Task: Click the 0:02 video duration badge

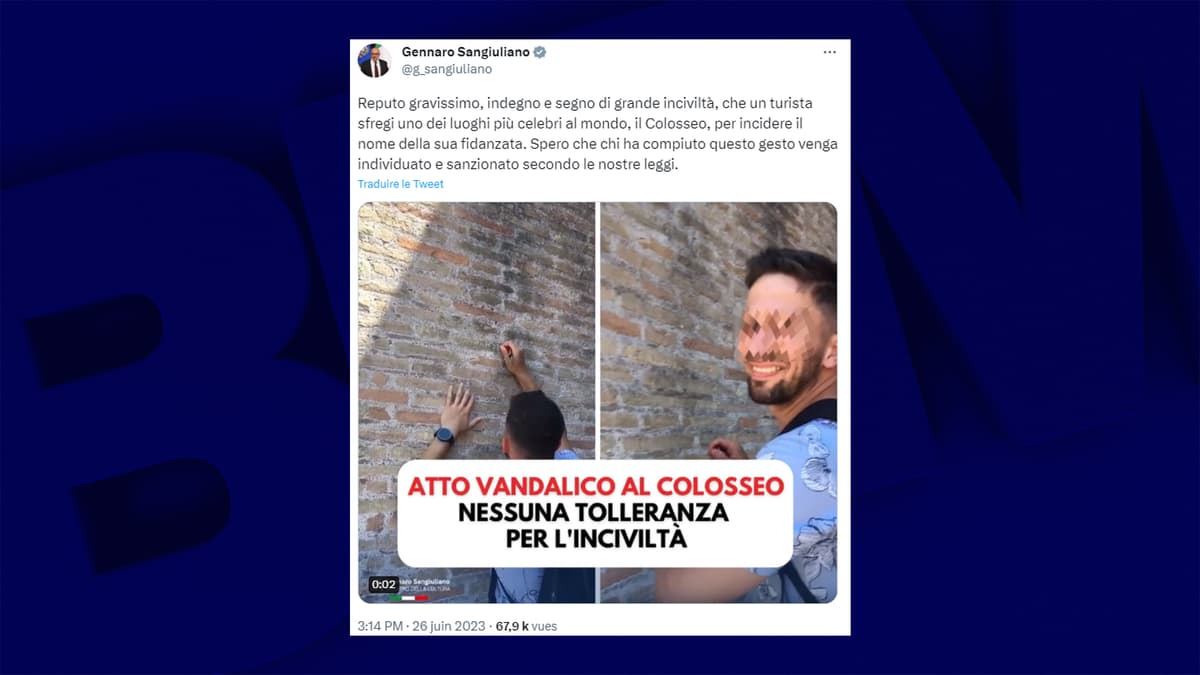Action: [384, 584]
